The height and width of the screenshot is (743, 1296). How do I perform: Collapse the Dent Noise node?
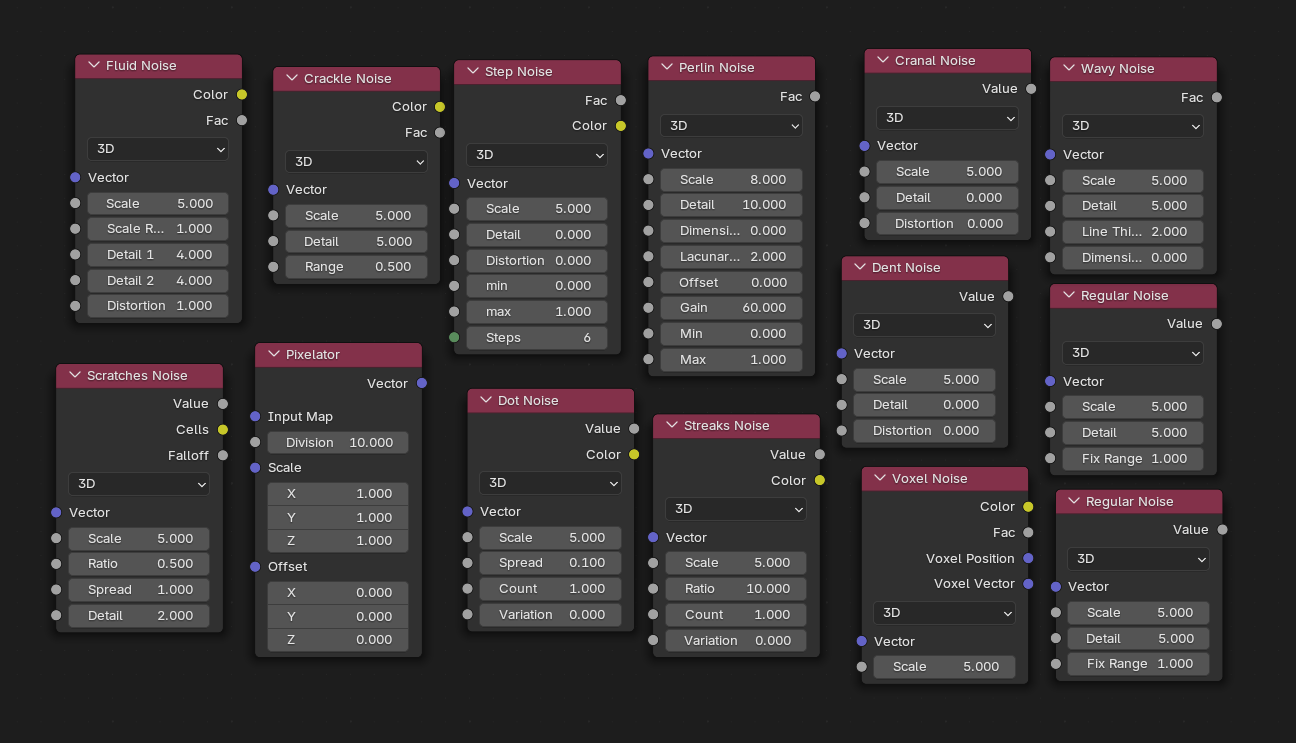pos(860,268)
